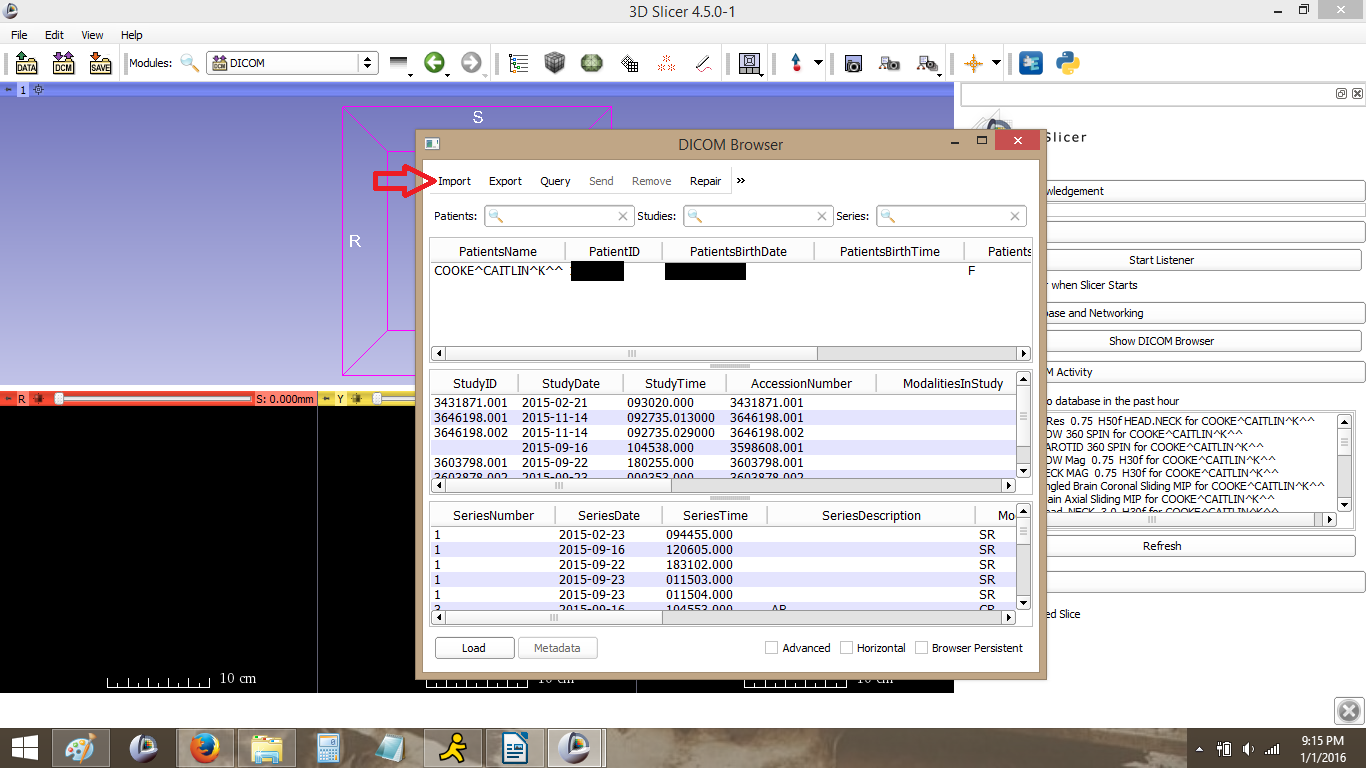Open the DATA load dialog icon
This screenshot has height=768, width=1366.
pyautogui.click(x=27, y=63)
